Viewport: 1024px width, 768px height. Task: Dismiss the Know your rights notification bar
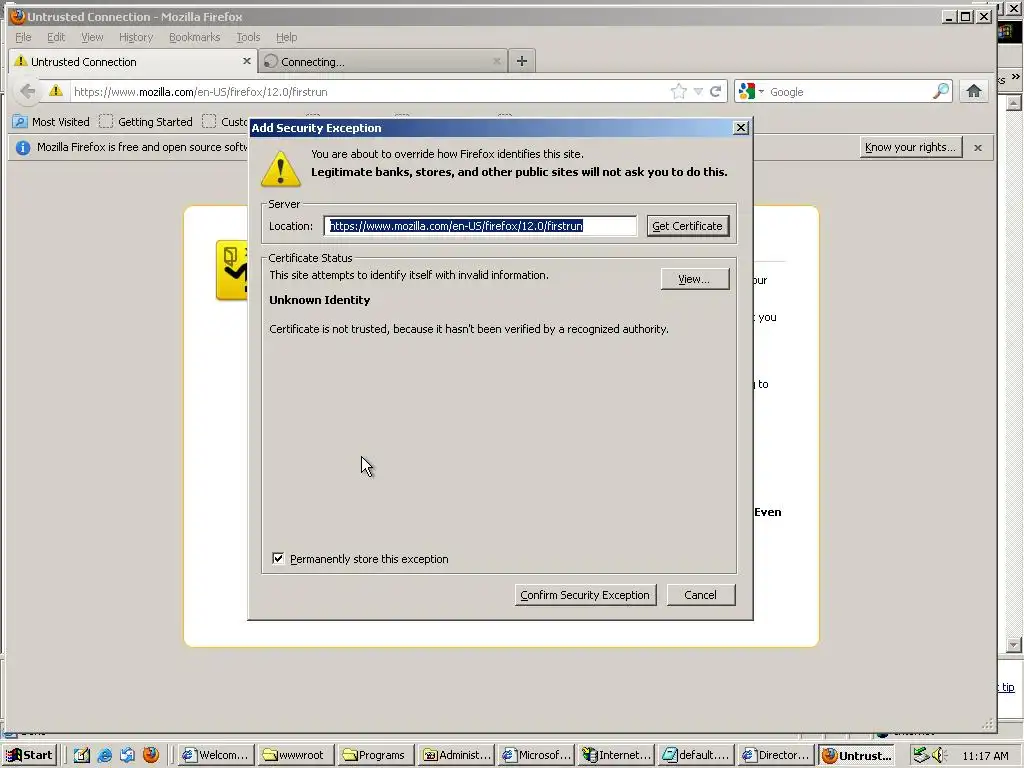978,148
